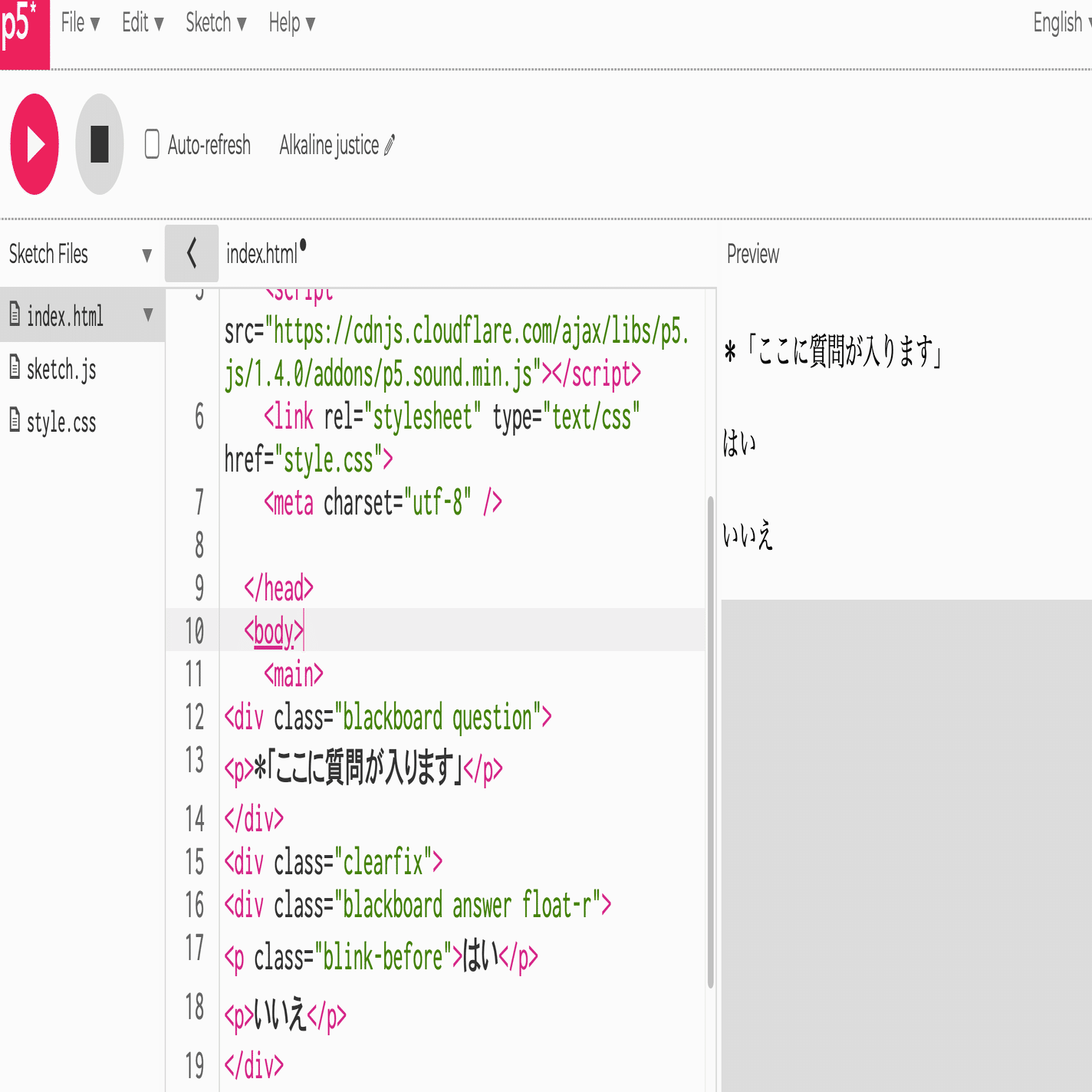Screen dimensions: 1092x1092
Task: Click the Alkaline justice sketch name
Action: 329,145
